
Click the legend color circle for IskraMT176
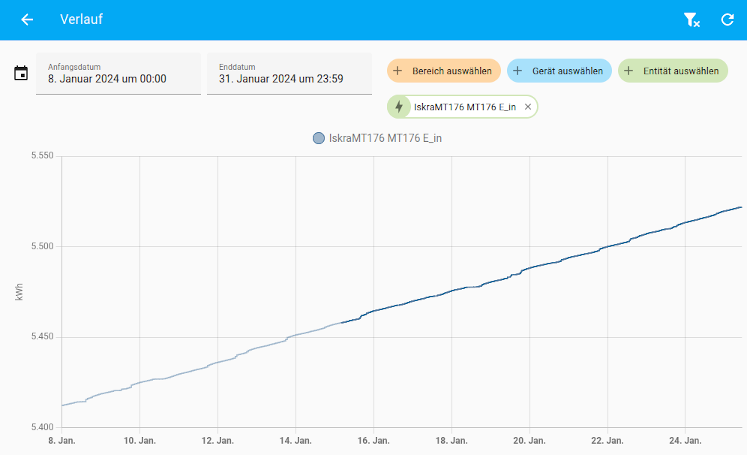click(x=319, y=138)
